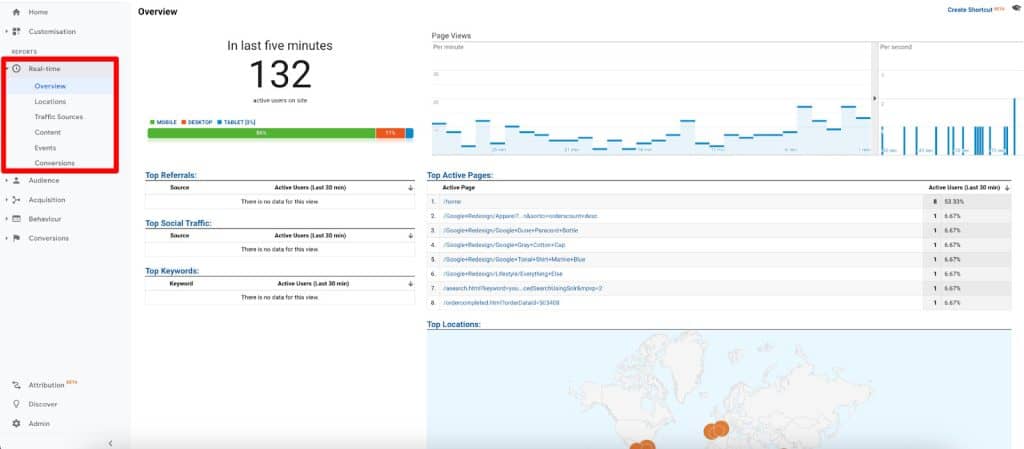Open the Admin menu item

point(39,424)
